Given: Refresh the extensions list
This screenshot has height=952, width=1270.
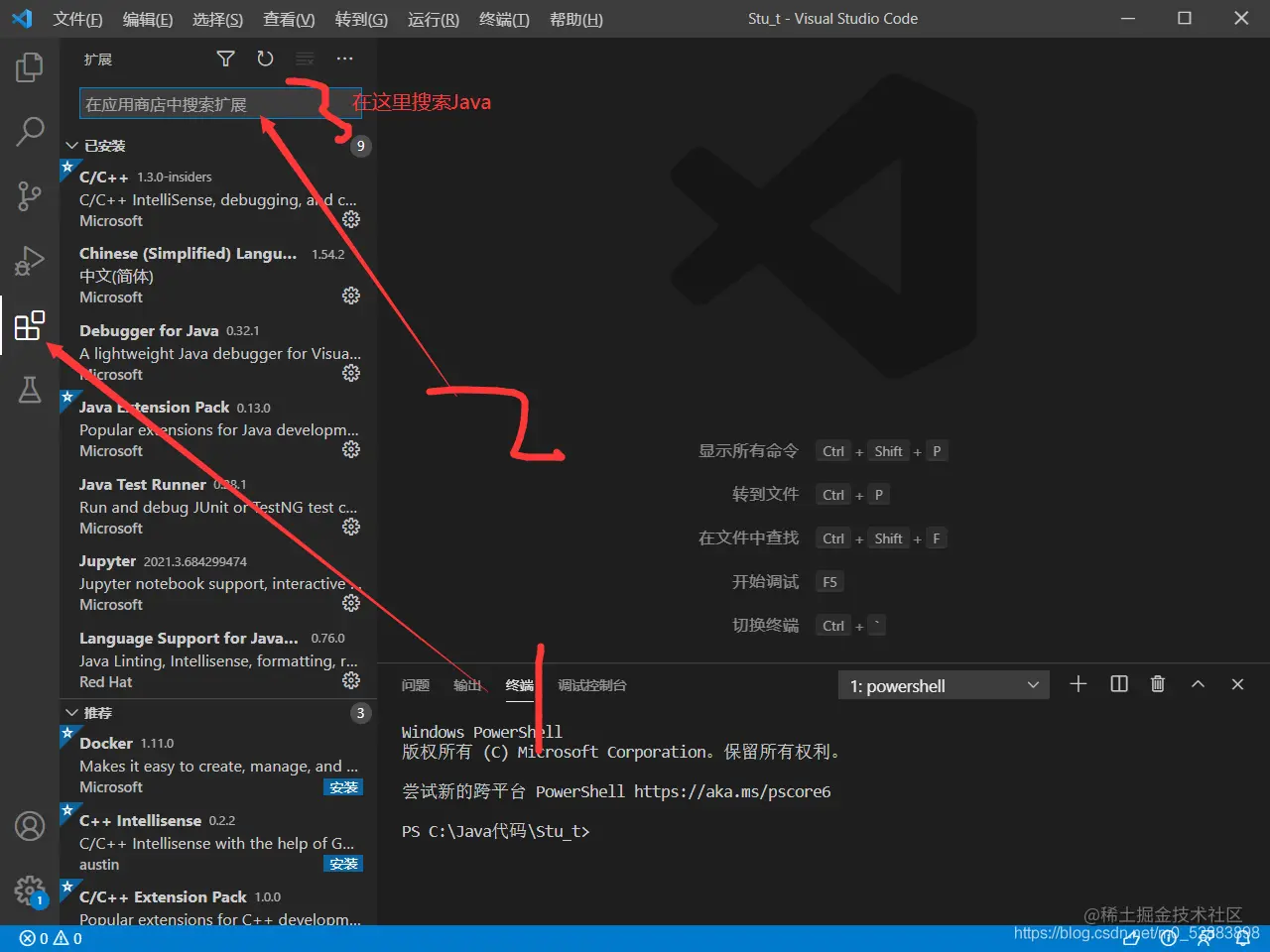Looking at the screenshot, I should 265,59.
